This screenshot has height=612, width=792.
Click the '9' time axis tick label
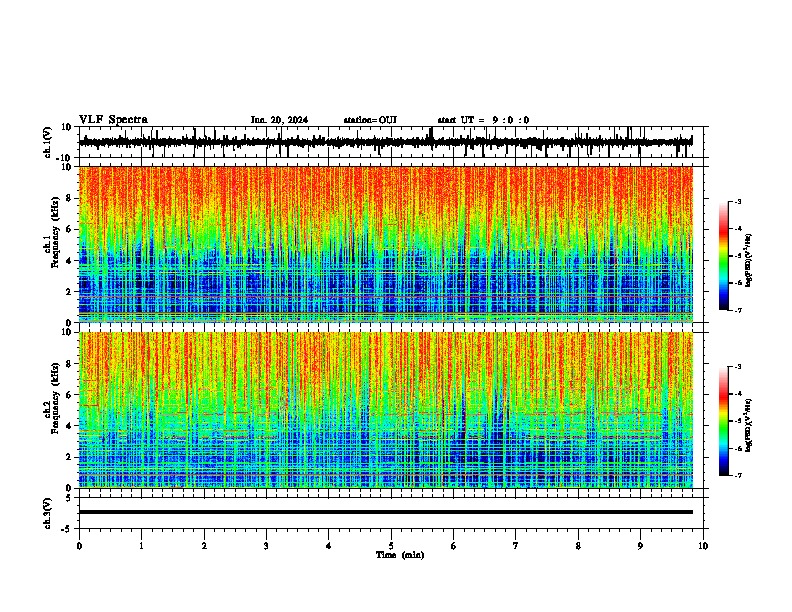tap(640, 545)
